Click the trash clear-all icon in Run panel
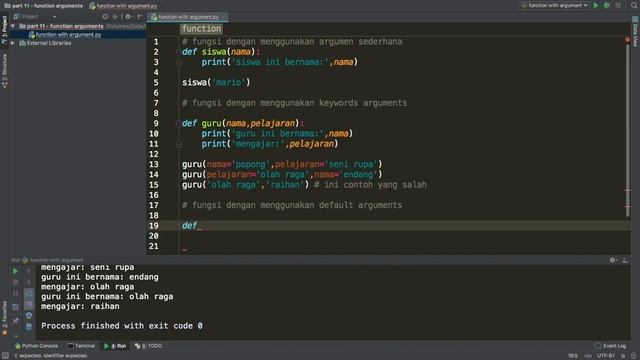640x360 pixels. pos(29,327)
